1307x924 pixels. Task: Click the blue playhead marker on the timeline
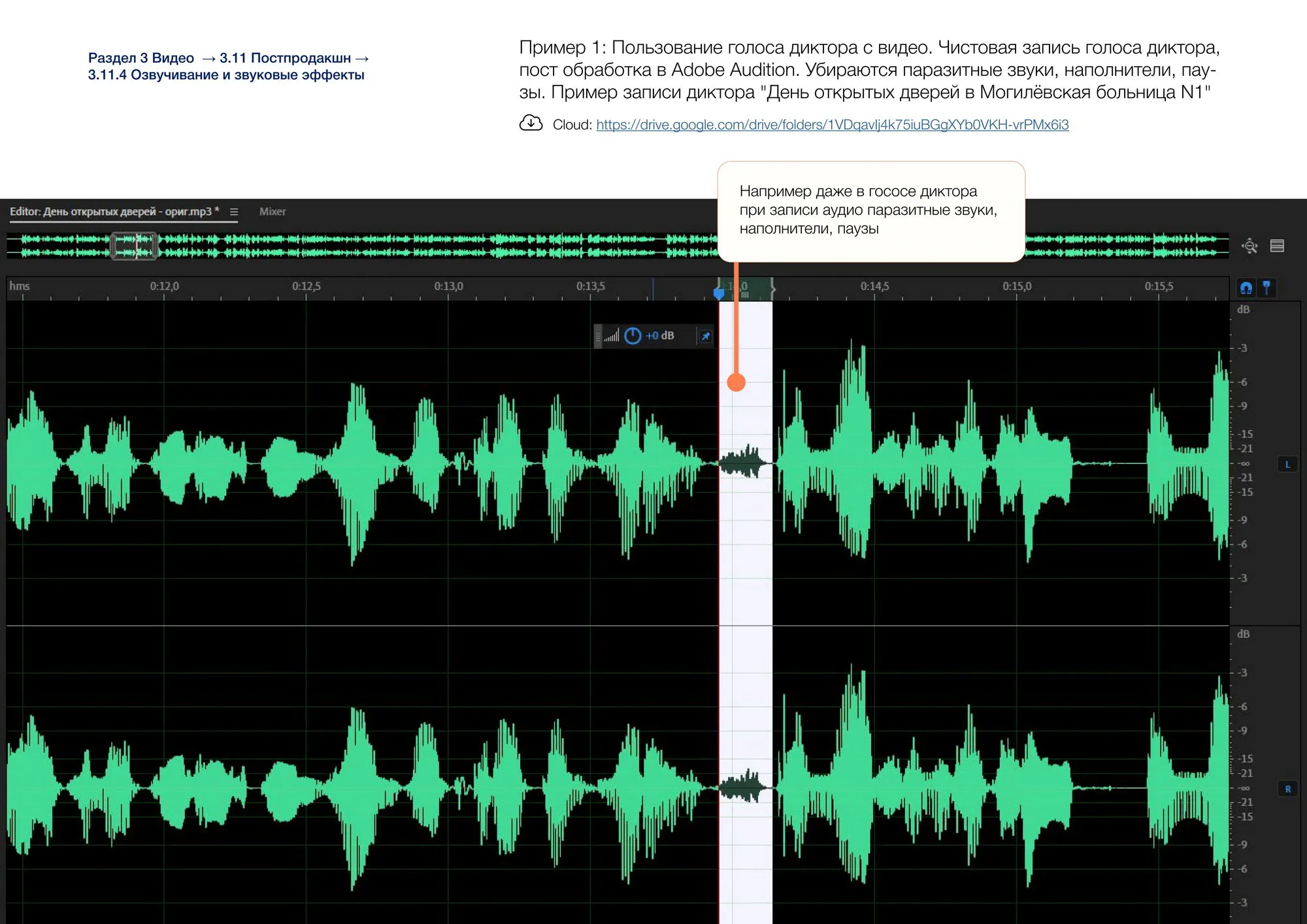point(719,293)
